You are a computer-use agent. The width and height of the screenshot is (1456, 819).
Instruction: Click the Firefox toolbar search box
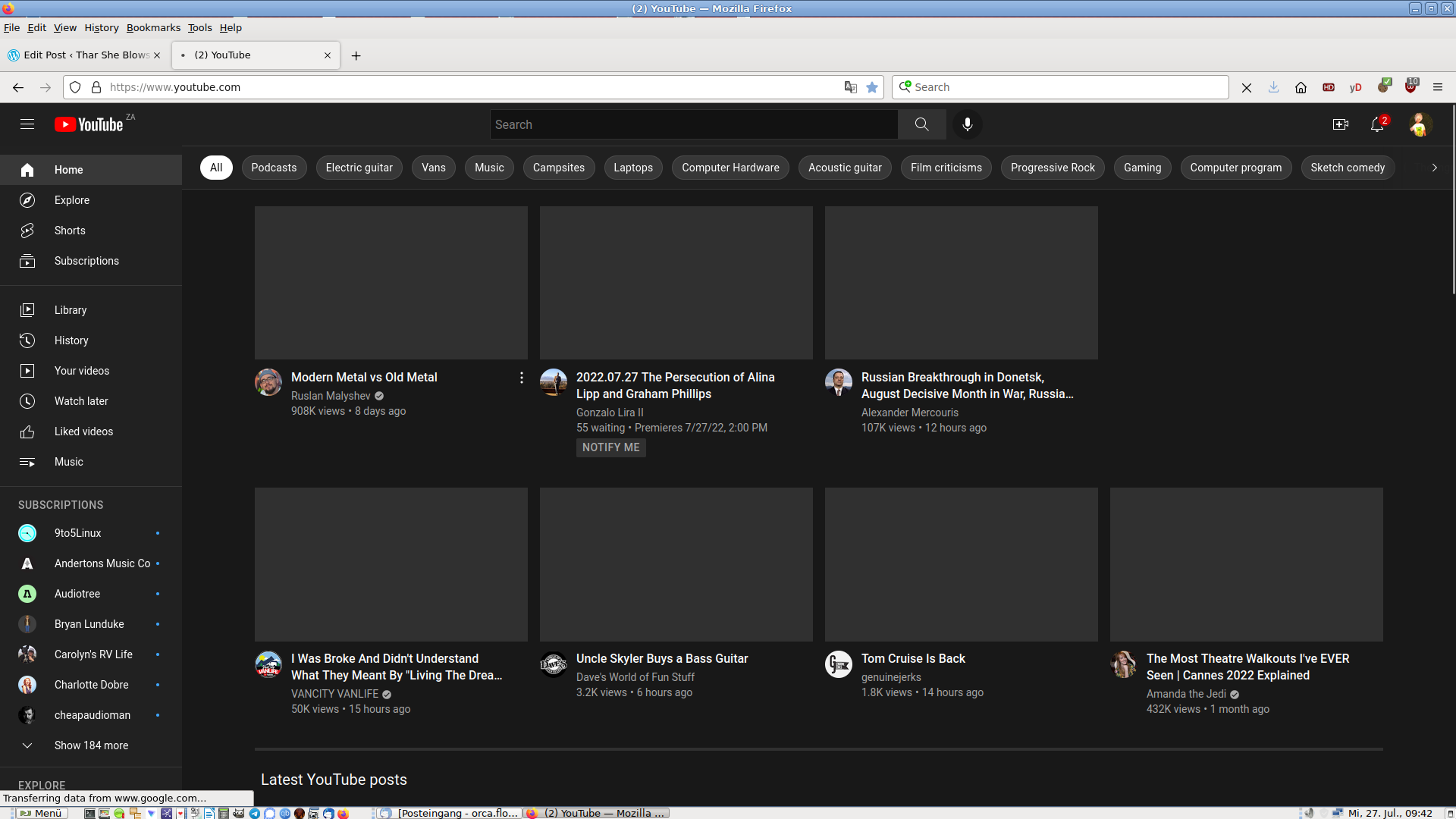1060,87
